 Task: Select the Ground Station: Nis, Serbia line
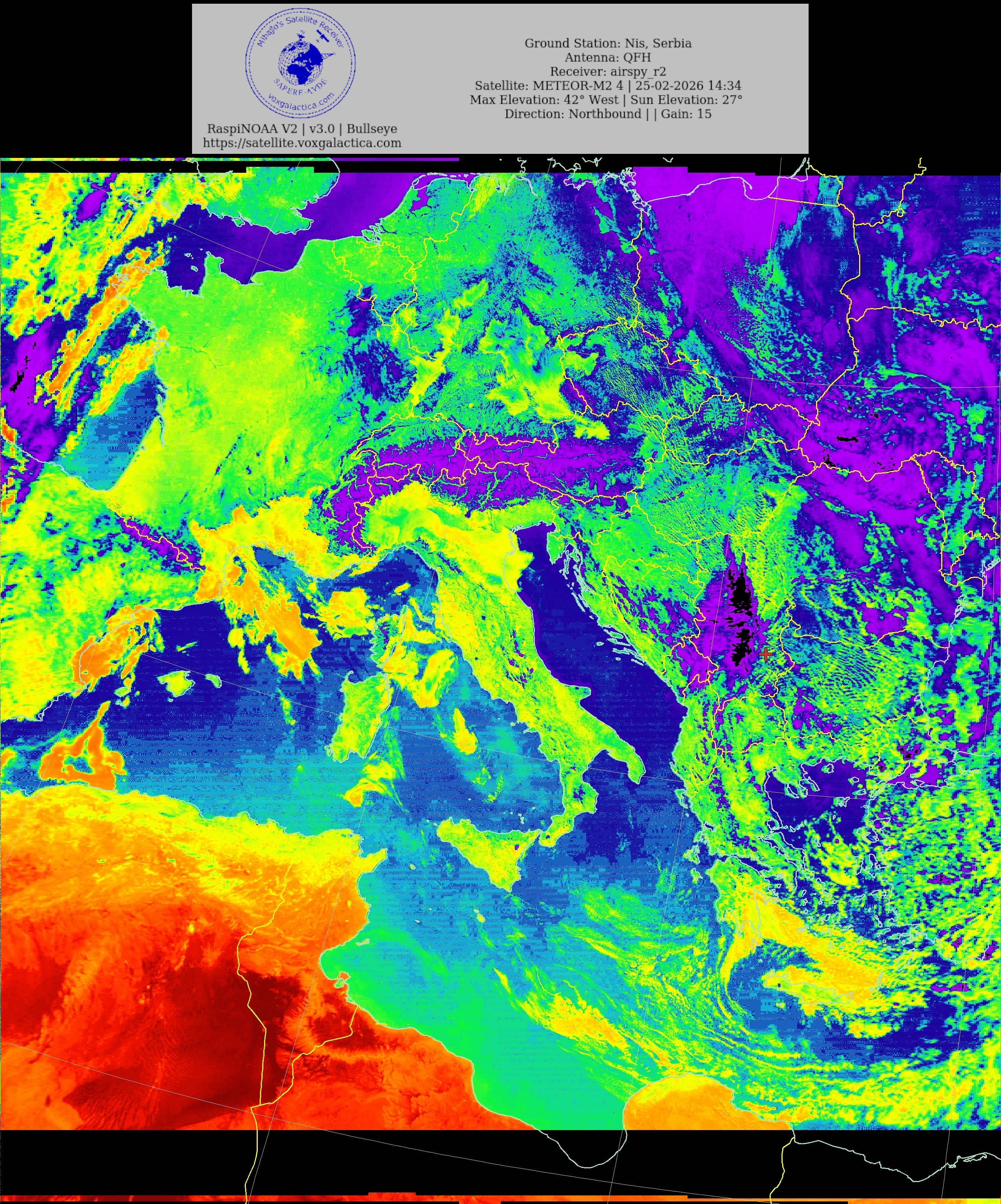click(x=608, y=43)
